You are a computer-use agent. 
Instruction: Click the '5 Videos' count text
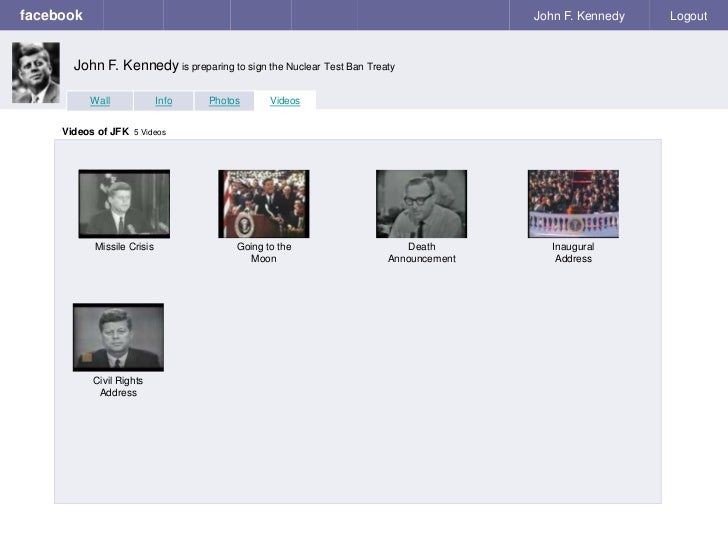[x=150, y=132]
